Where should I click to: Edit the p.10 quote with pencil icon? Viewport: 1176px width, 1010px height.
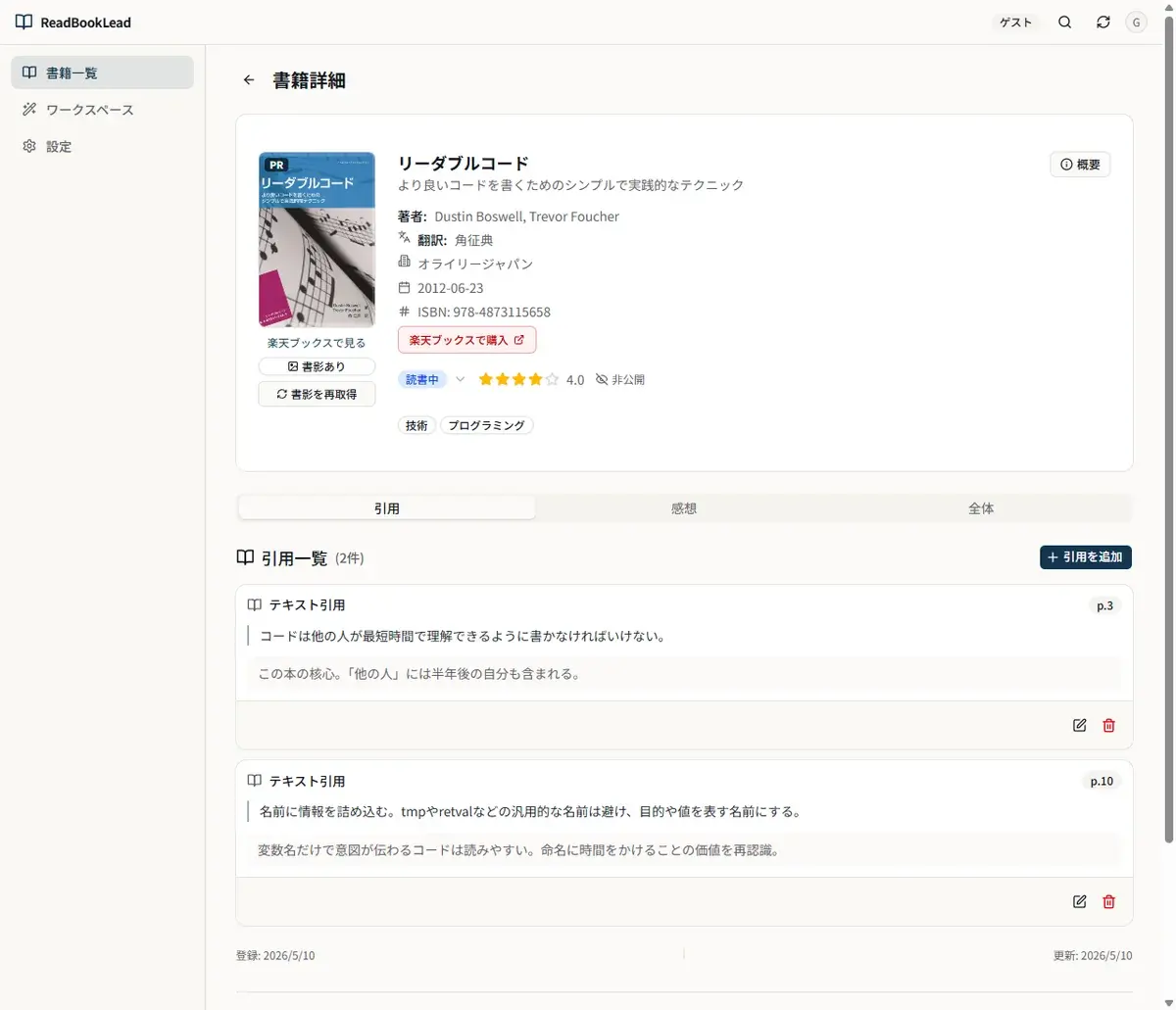tap(1080, 901)
